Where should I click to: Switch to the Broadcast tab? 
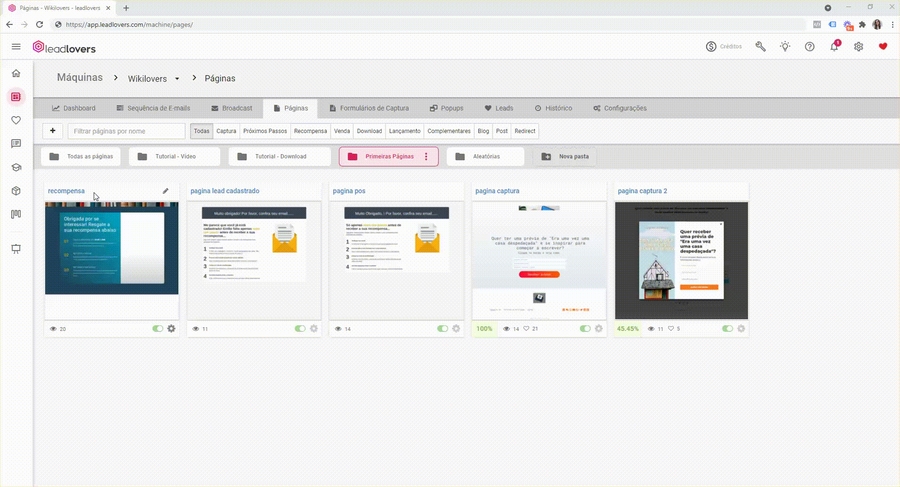231,108
